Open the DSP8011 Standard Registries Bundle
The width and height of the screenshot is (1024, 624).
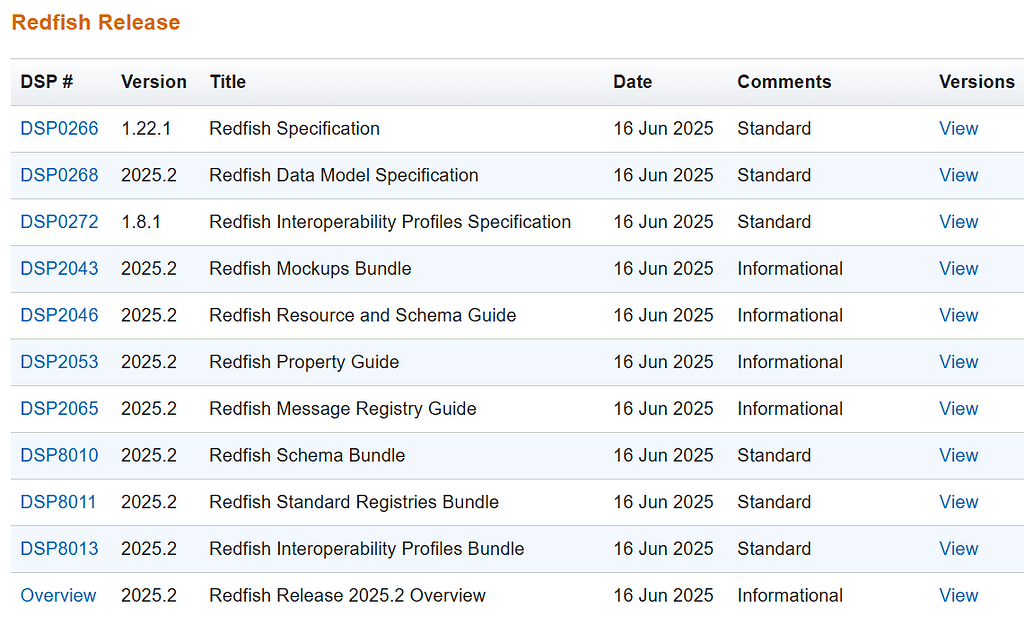click(59, 502)
